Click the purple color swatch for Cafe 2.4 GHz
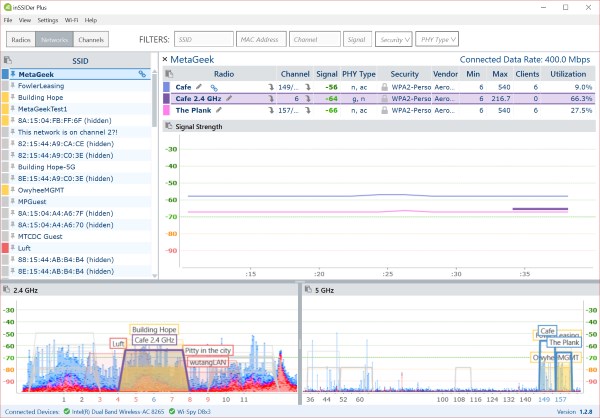The image size is (600, 418). coord(167,98)
